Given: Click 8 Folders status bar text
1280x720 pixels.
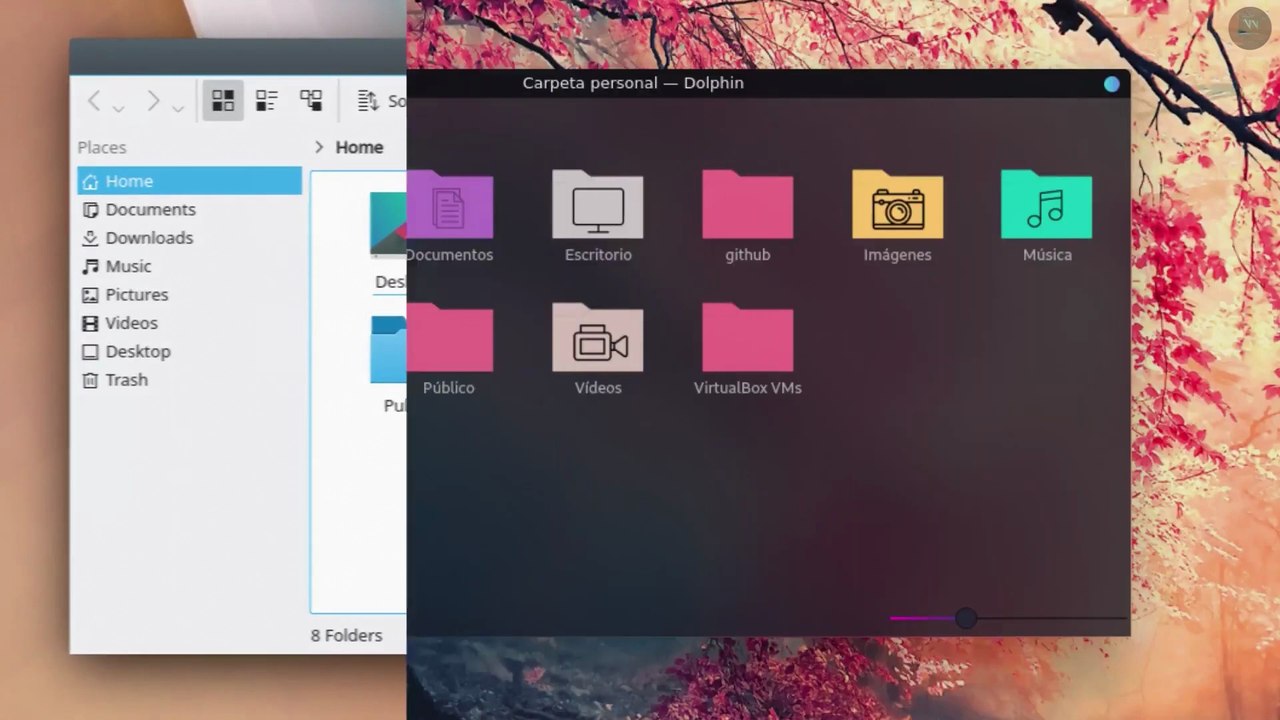Looking at the screenshot, I should point(347,635).
